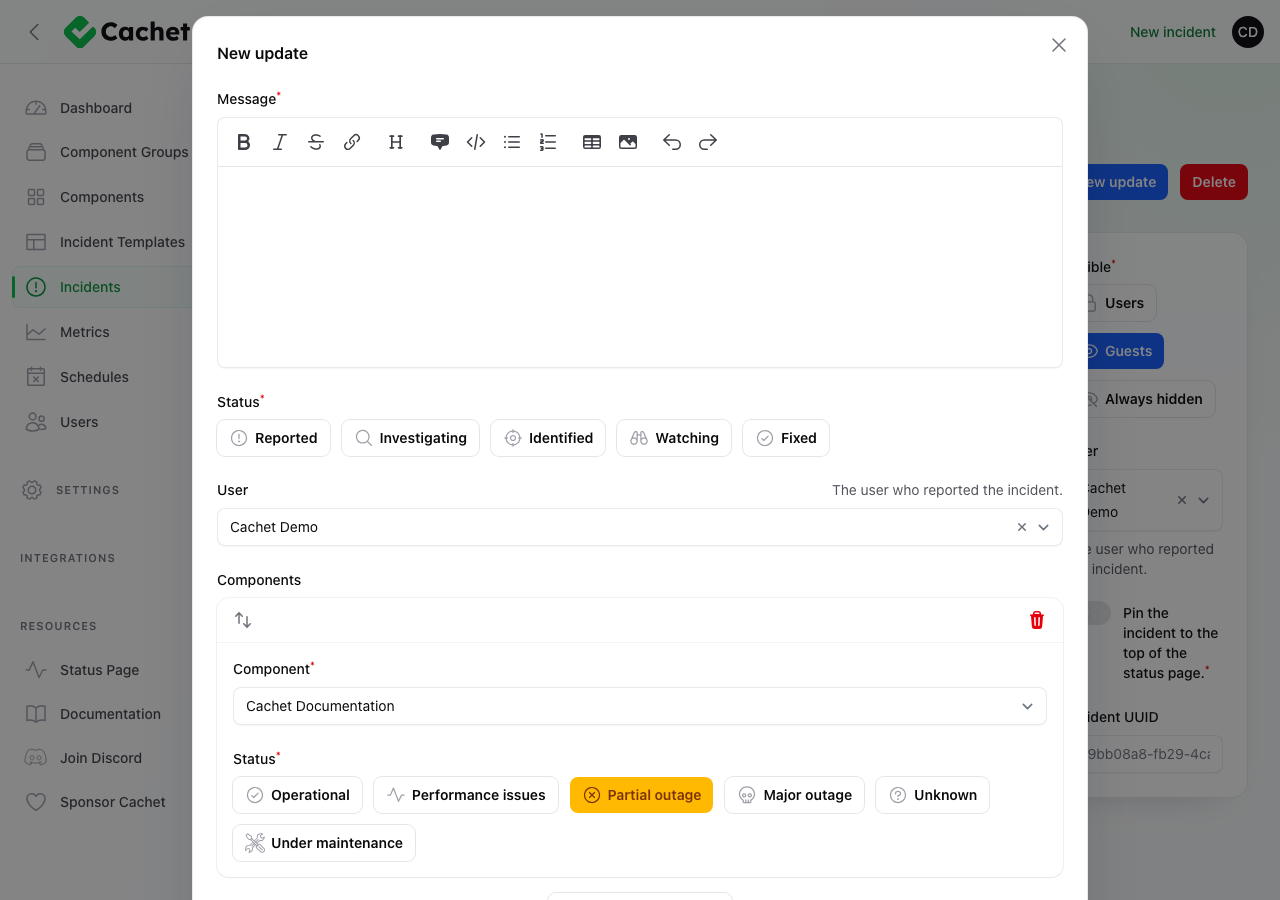Click the red Delete button
Viewport: 1280px width, 900px height.
click(1214, 182)
